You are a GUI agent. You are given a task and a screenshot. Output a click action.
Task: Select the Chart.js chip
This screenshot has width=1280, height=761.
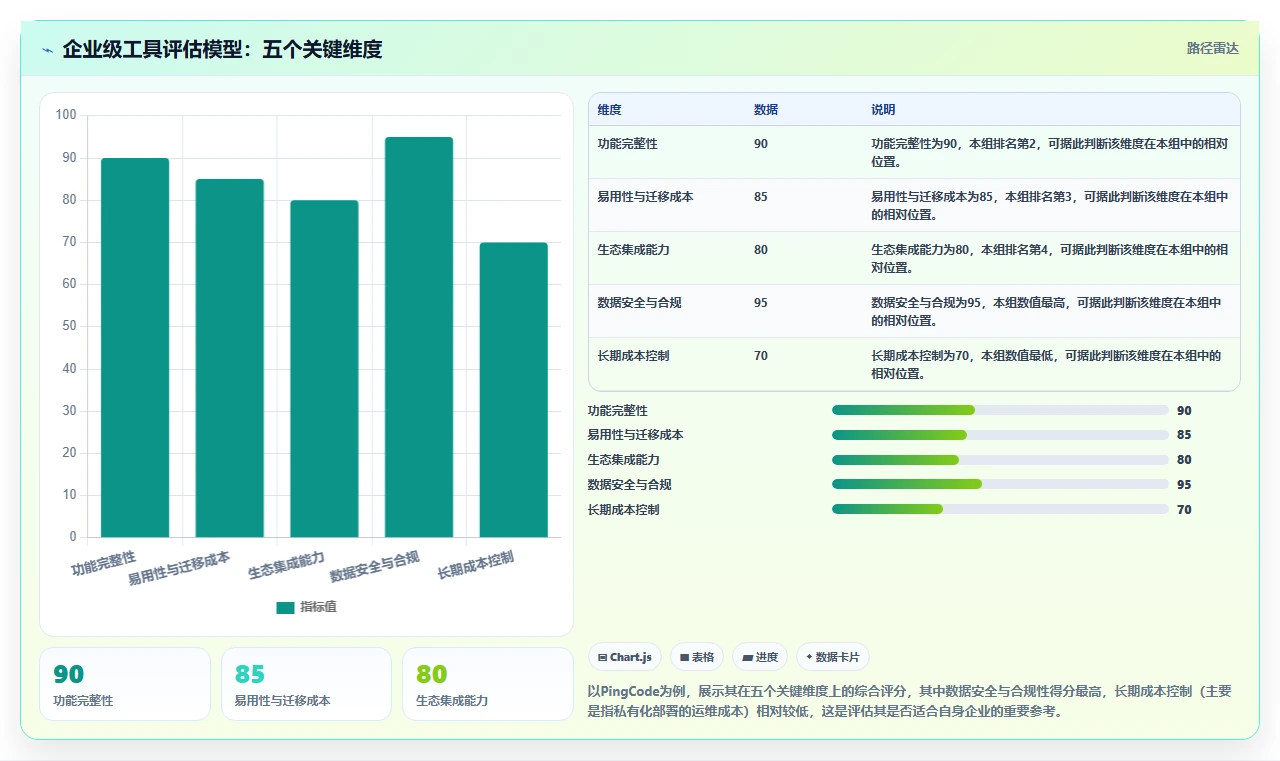(x=625, y=657)
